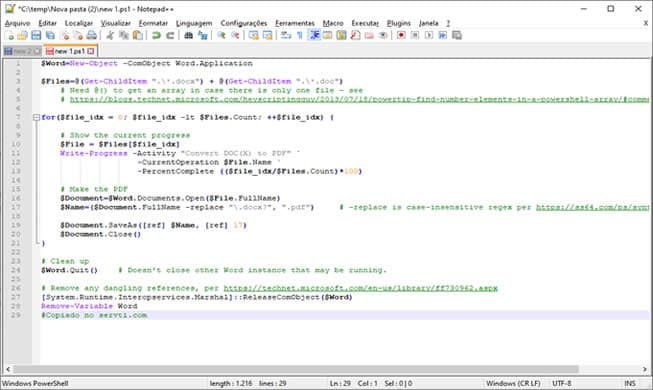653x390 pixels.
Task: Create a new document with the New icon
Action: click(9, 35)
